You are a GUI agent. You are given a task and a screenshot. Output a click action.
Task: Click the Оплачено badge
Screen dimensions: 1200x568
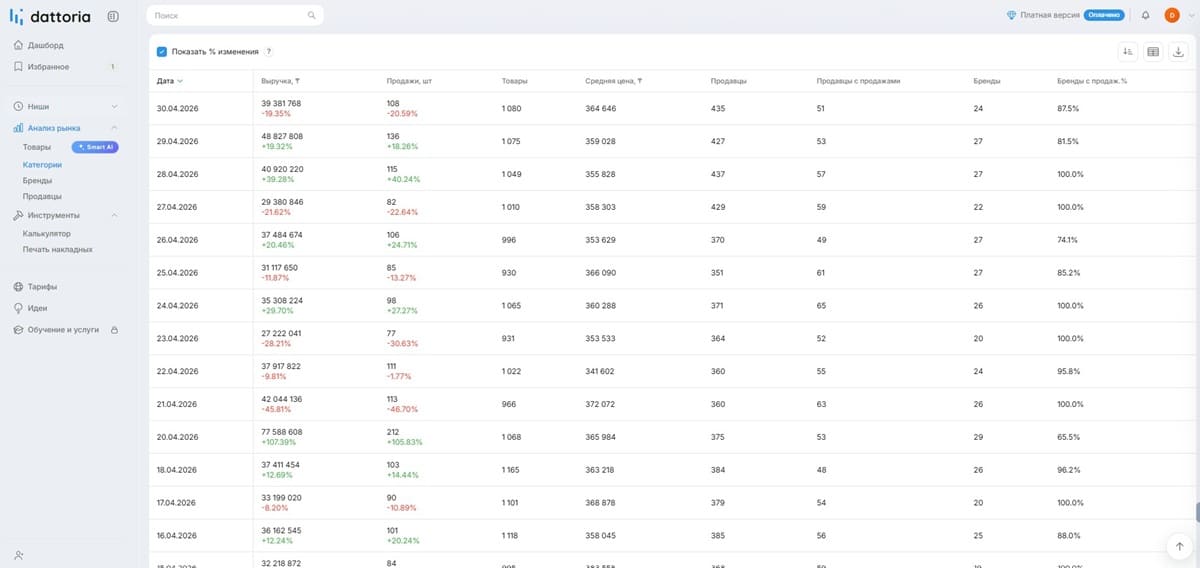click(1103, 15)
